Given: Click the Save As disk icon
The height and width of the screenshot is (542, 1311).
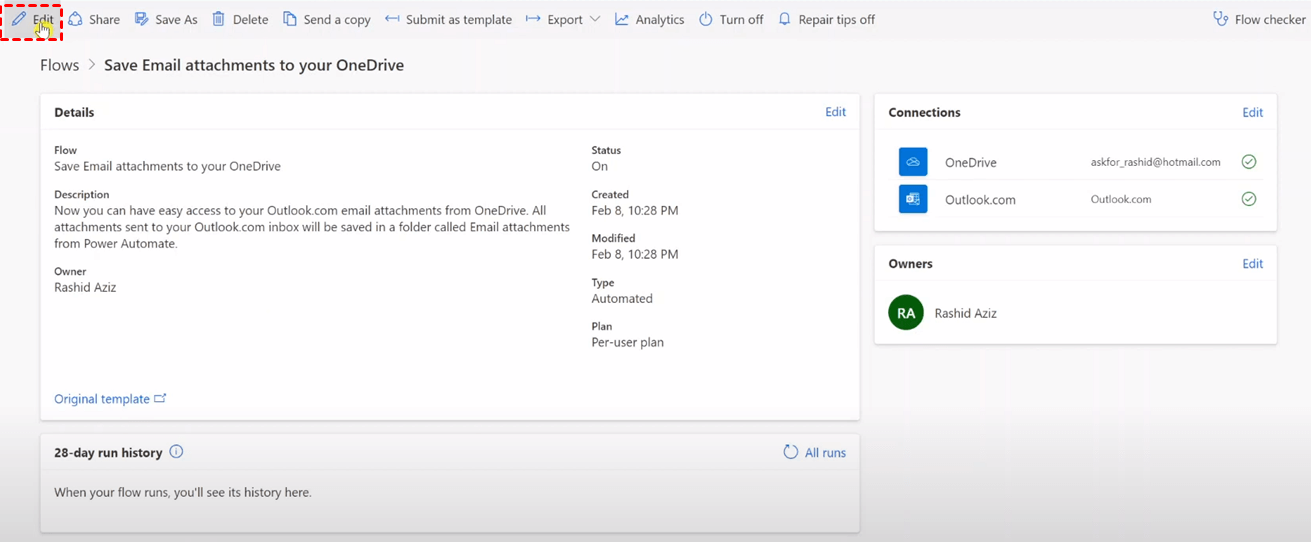Looking at the screenshot, I should (142, 19).
